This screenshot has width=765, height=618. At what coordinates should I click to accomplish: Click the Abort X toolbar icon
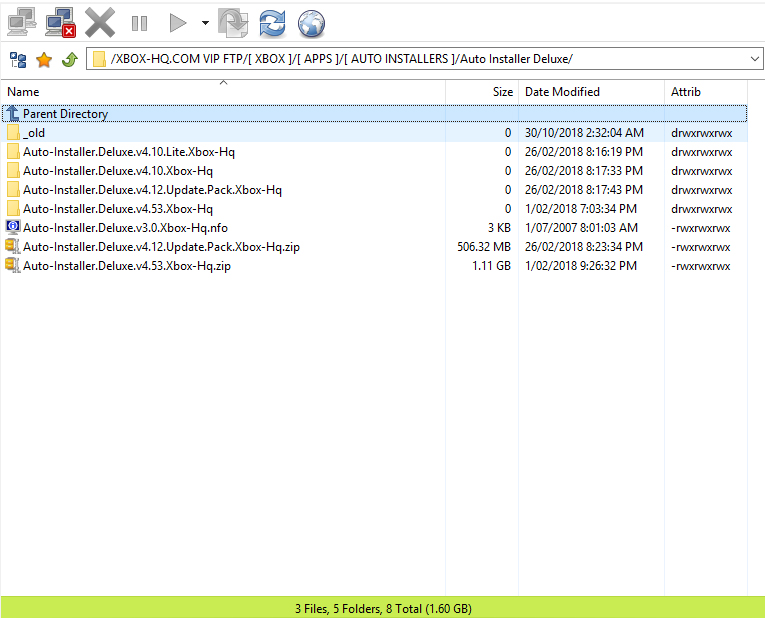(100, 21)
